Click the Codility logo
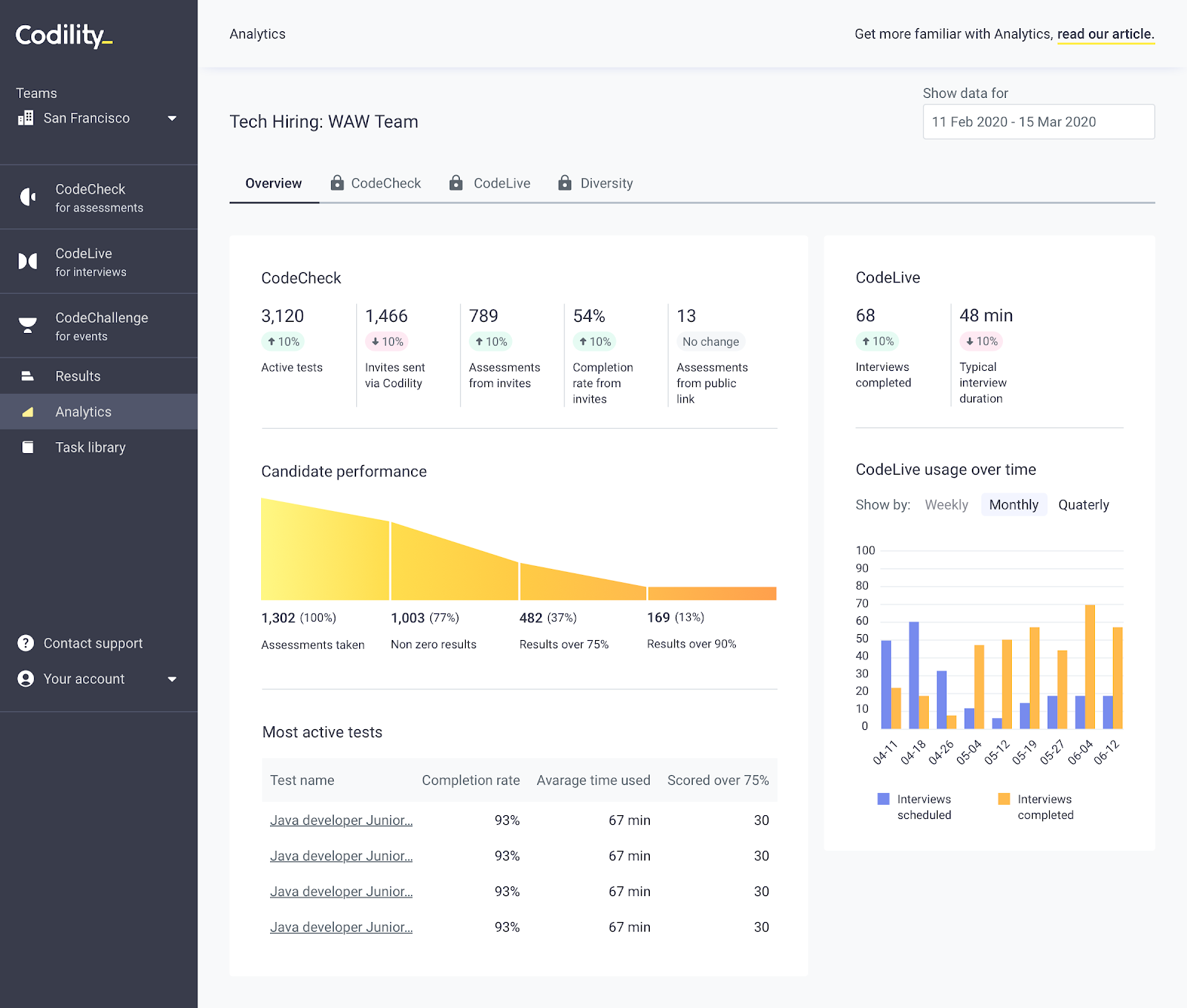The height and width of the screenshot is (1008, 1187). click(x=64, y=35)
